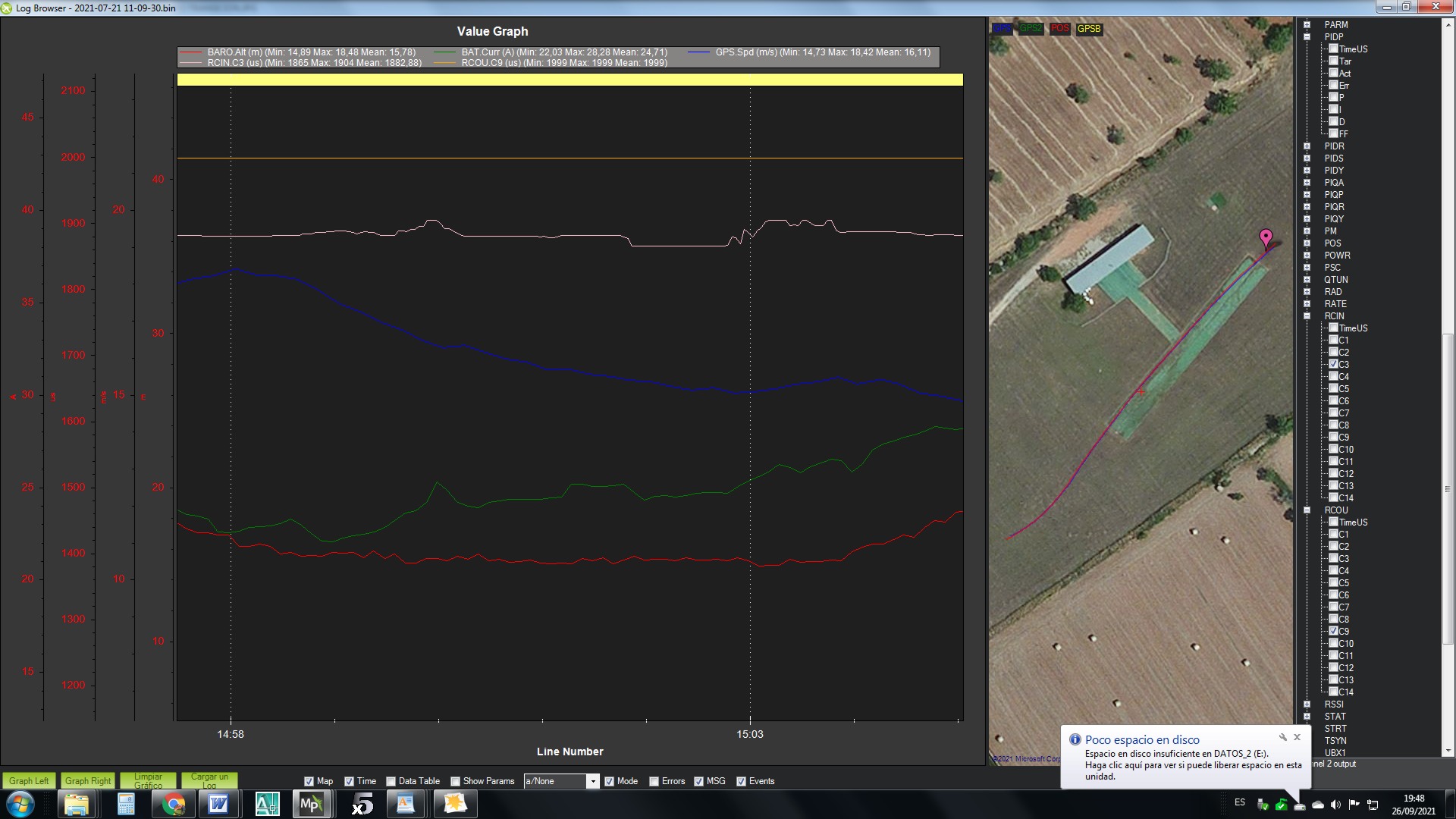
Task: Open the Calculator taskbar icon
Action: click(126, 804)
